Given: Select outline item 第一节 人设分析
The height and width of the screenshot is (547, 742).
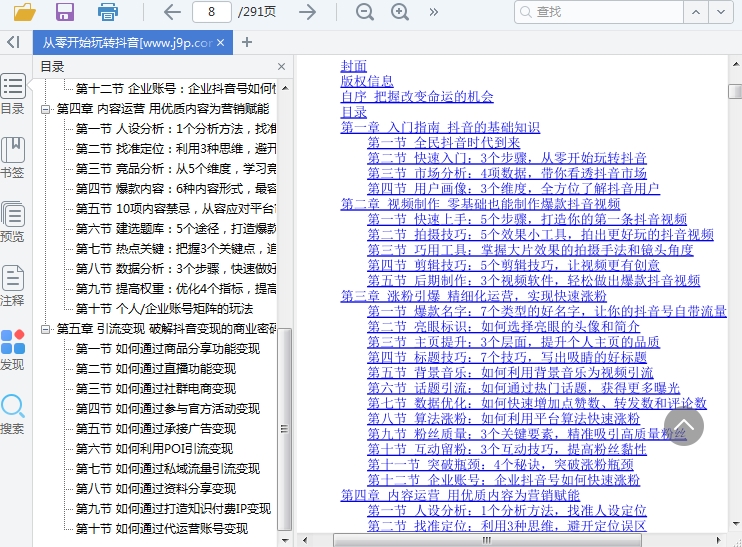Looking at the screenshot, I should (x=176, y=129).
